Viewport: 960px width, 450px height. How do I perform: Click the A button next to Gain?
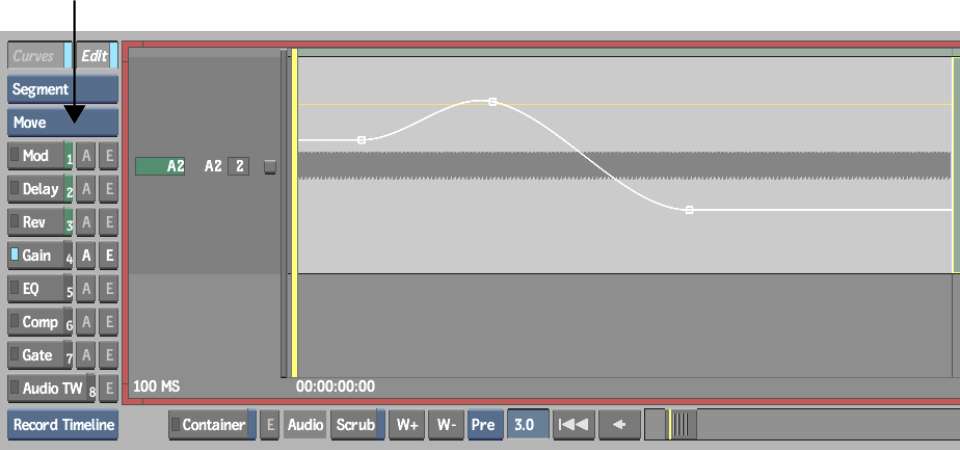click(86, 255)
